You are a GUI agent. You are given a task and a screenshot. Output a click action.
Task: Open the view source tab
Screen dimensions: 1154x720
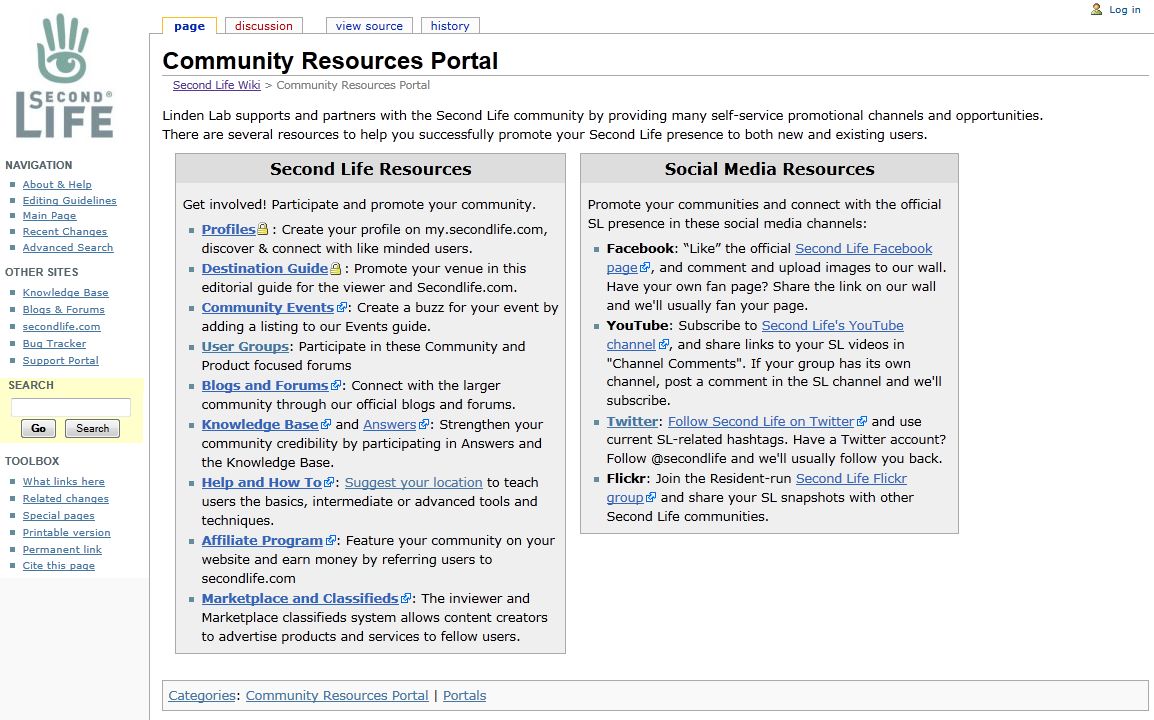point(369,26)
